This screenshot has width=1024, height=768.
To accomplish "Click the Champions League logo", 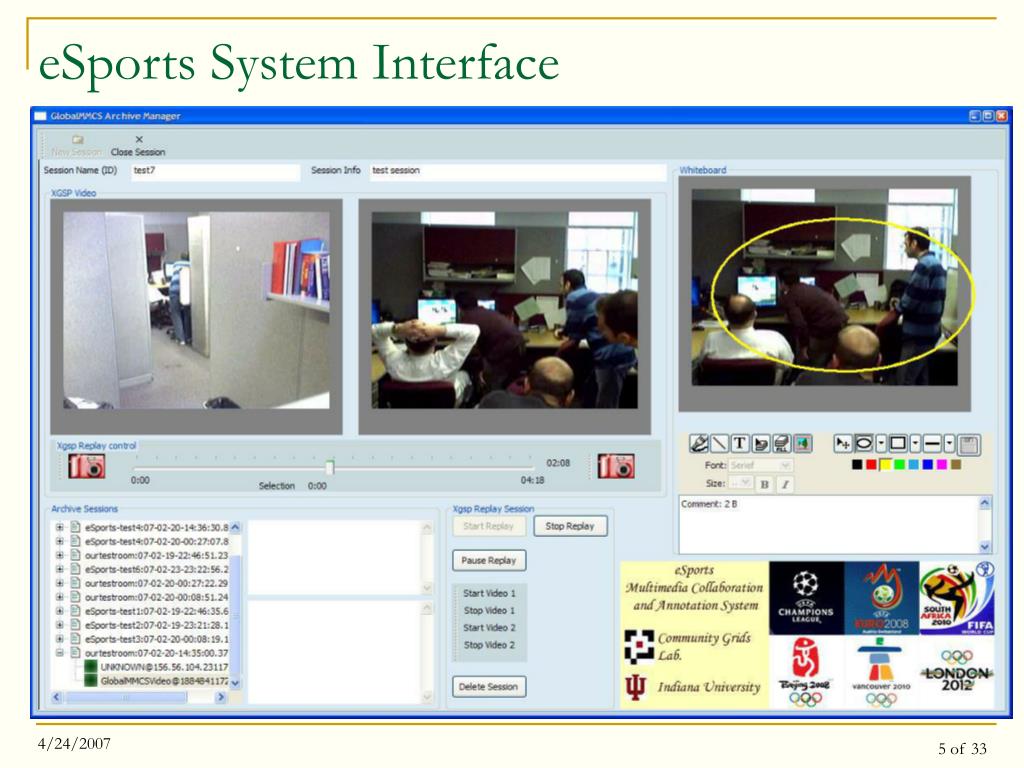I will tap(806, 598).
